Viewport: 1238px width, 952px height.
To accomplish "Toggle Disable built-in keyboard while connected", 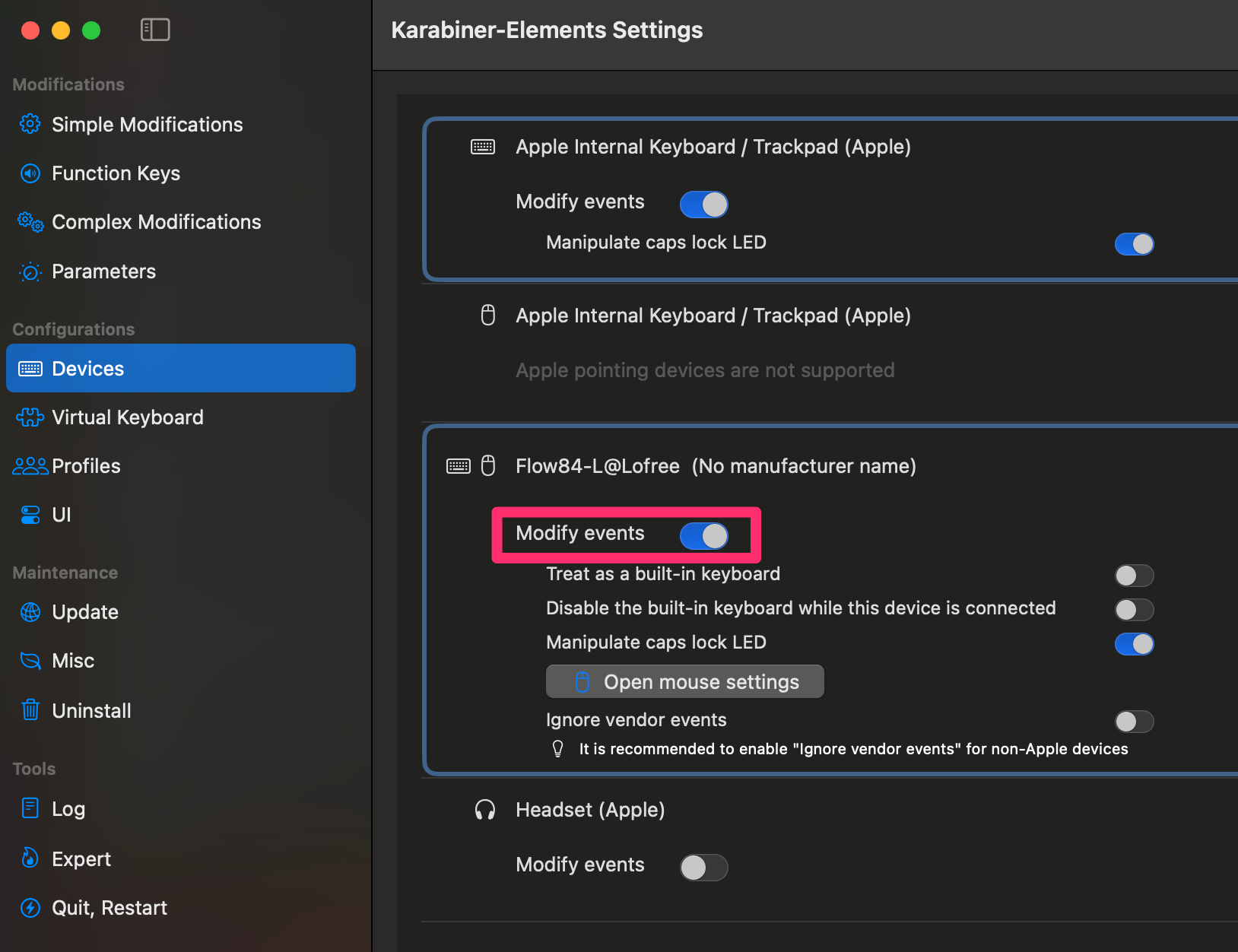I will tap(1134, 610).
